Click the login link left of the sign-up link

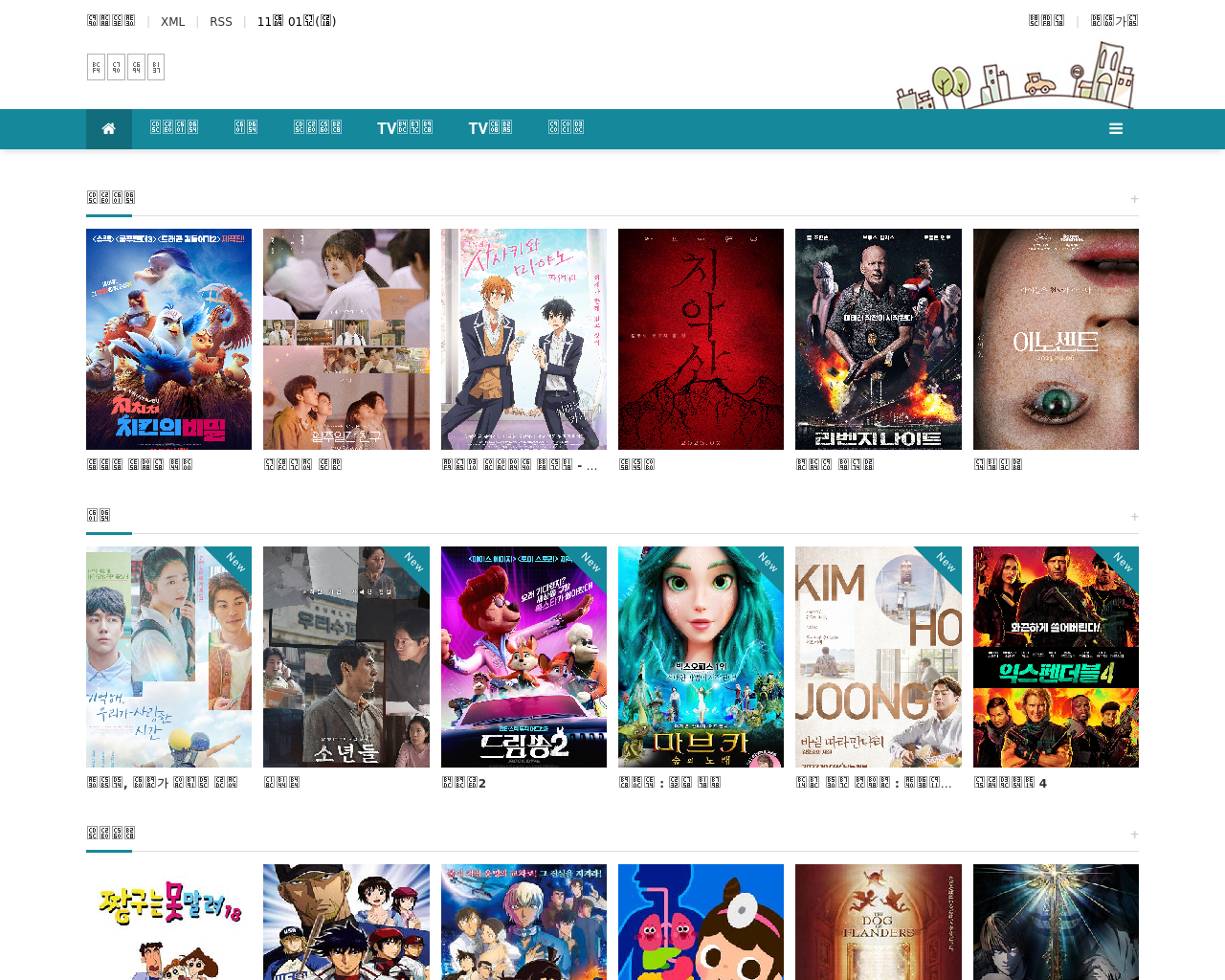(1046, 21)
